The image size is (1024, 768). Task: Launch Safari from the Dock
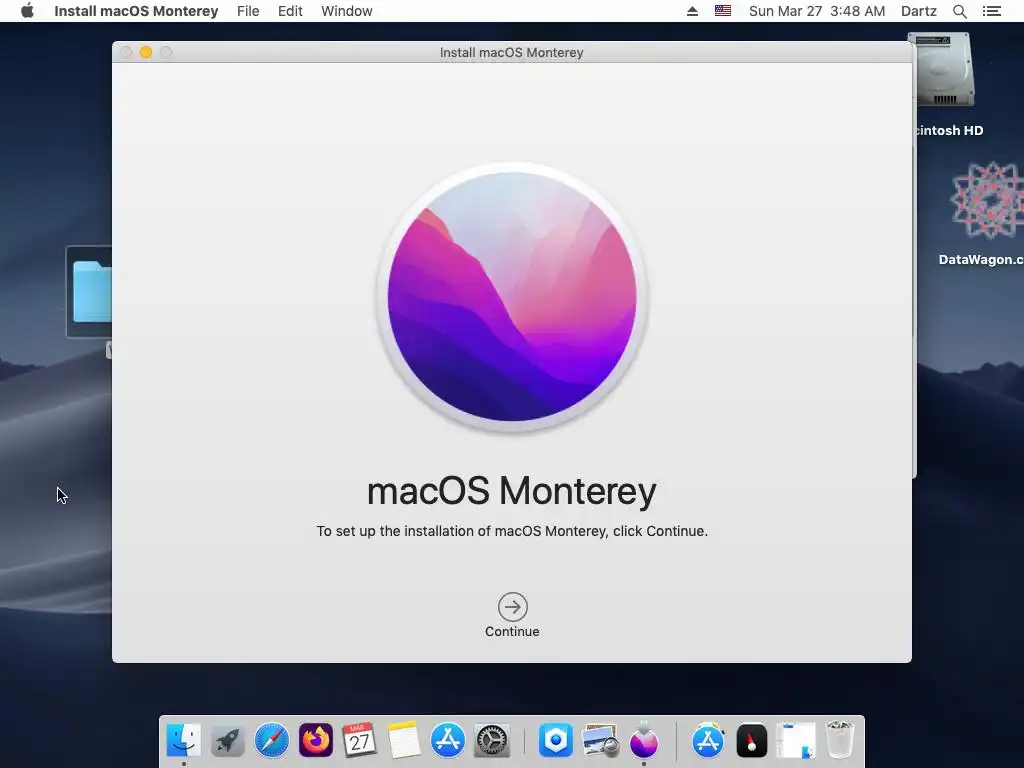click(x=272, y=741)
